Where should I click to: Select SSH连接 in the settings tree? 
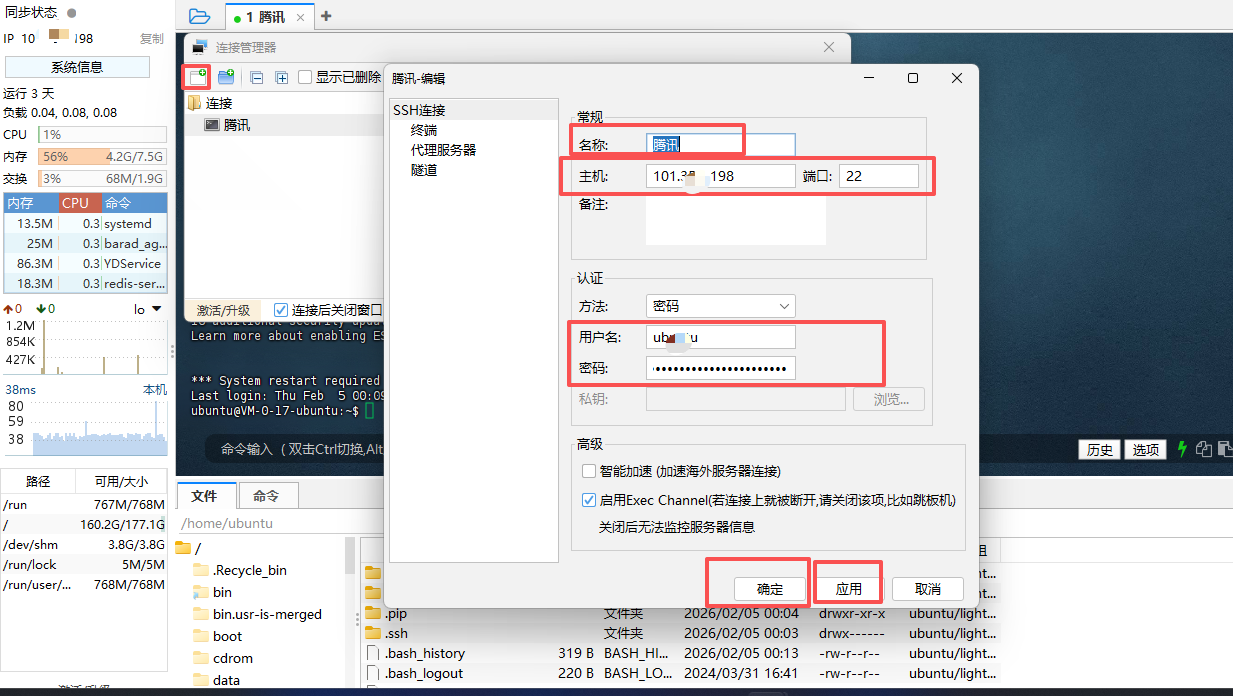pos(419,110)
